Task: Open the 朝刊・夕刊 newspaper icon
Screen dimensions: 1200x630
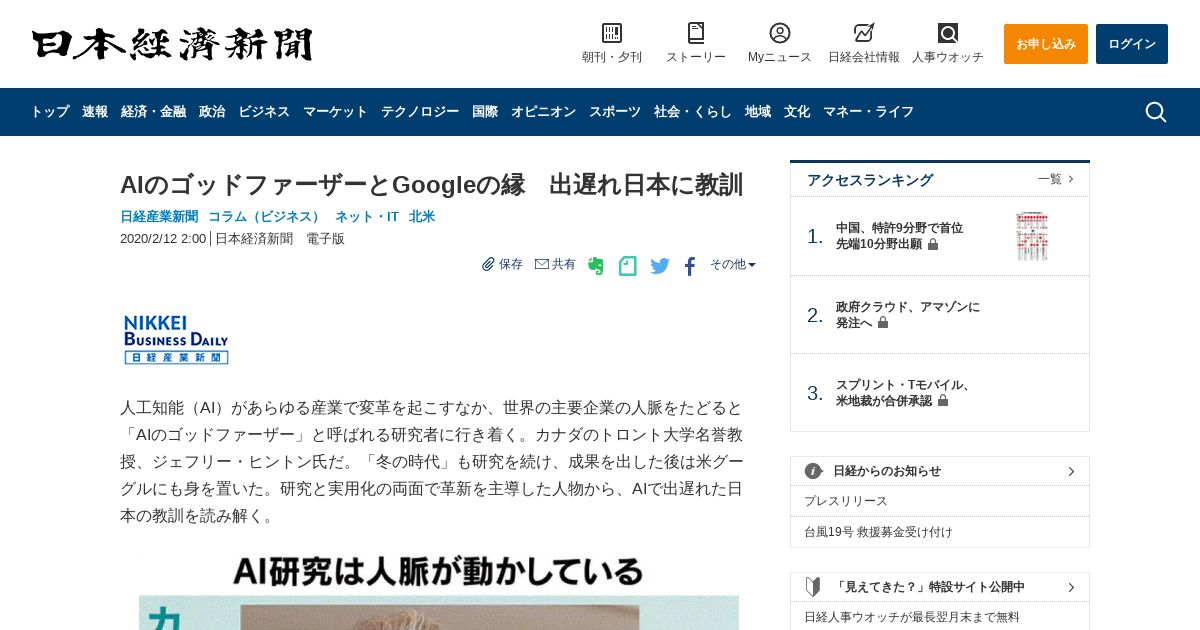Action: coord(612,33)
